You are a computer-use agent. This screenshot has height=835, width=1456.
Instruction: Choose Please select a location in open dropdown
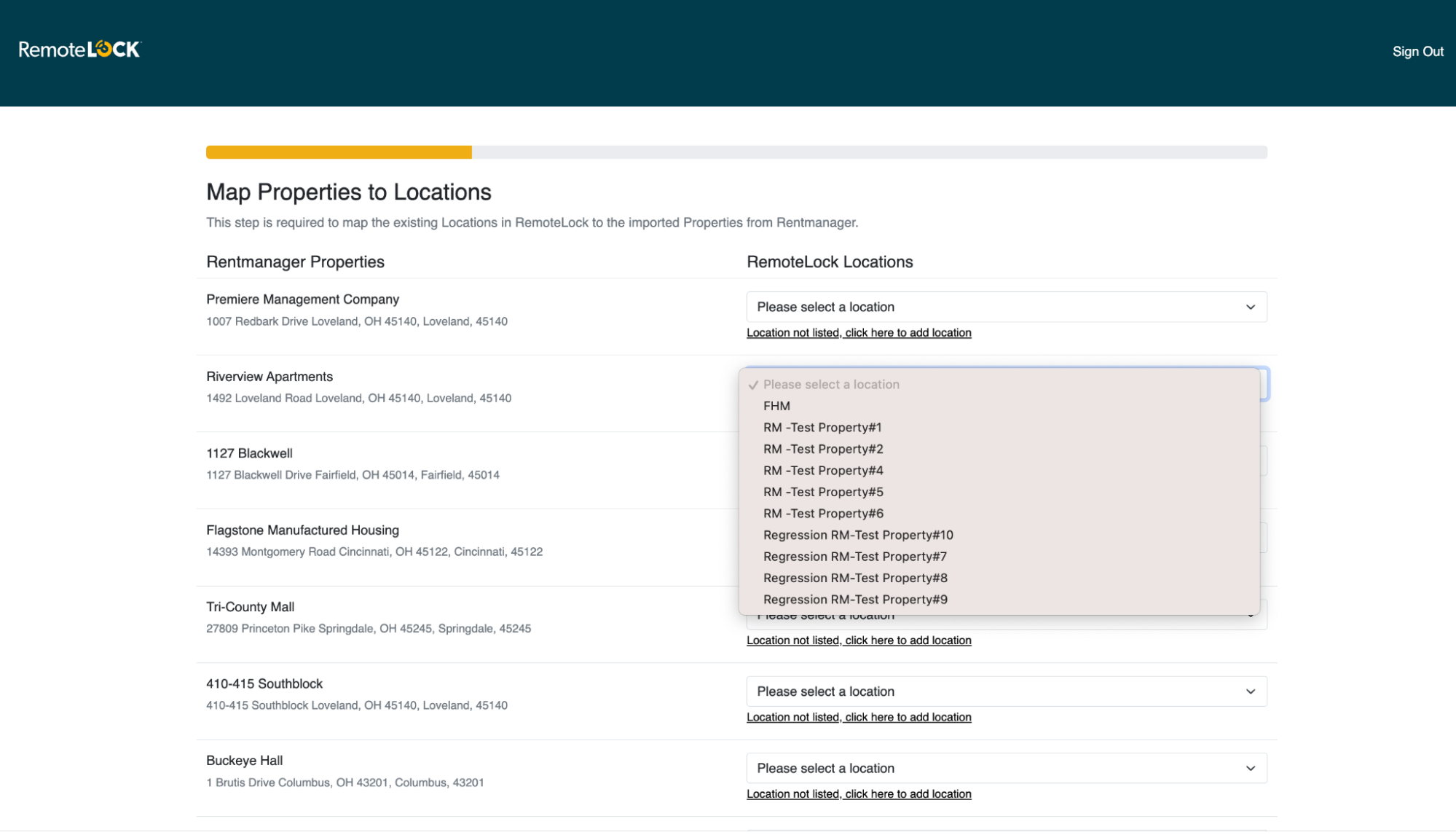833,384
